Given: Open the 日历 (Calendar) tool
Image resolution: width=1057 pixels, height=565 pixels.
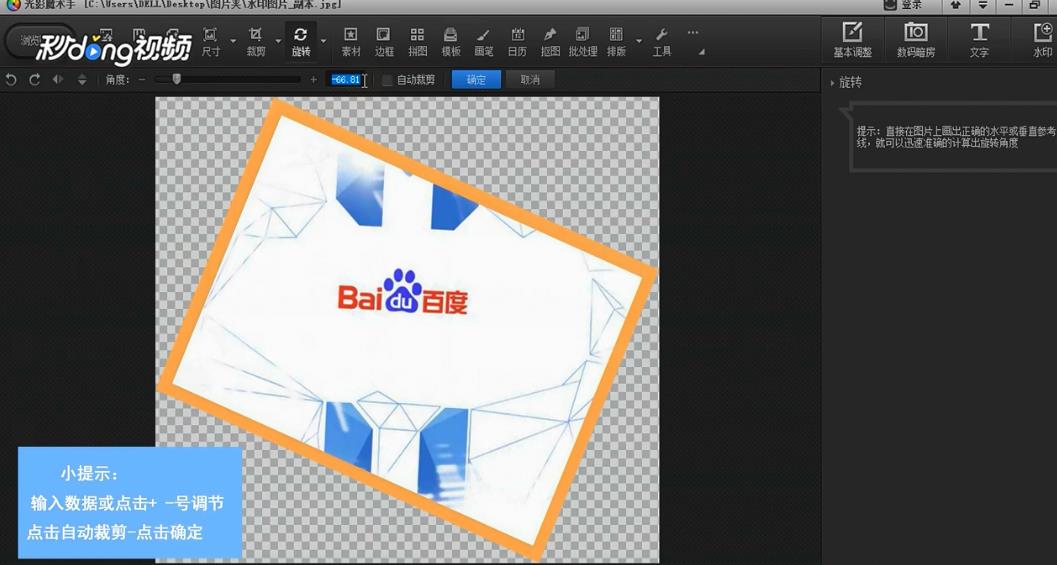Looking at the screenshot, I should 517,42.
